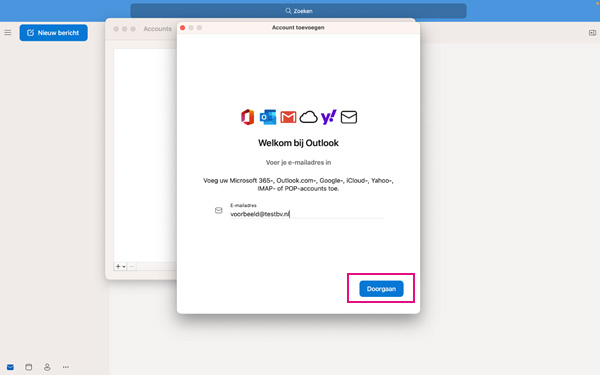Click envelope icon beside E-mailadres field
This screenshot has height=375, width=600.
[218, 210]
